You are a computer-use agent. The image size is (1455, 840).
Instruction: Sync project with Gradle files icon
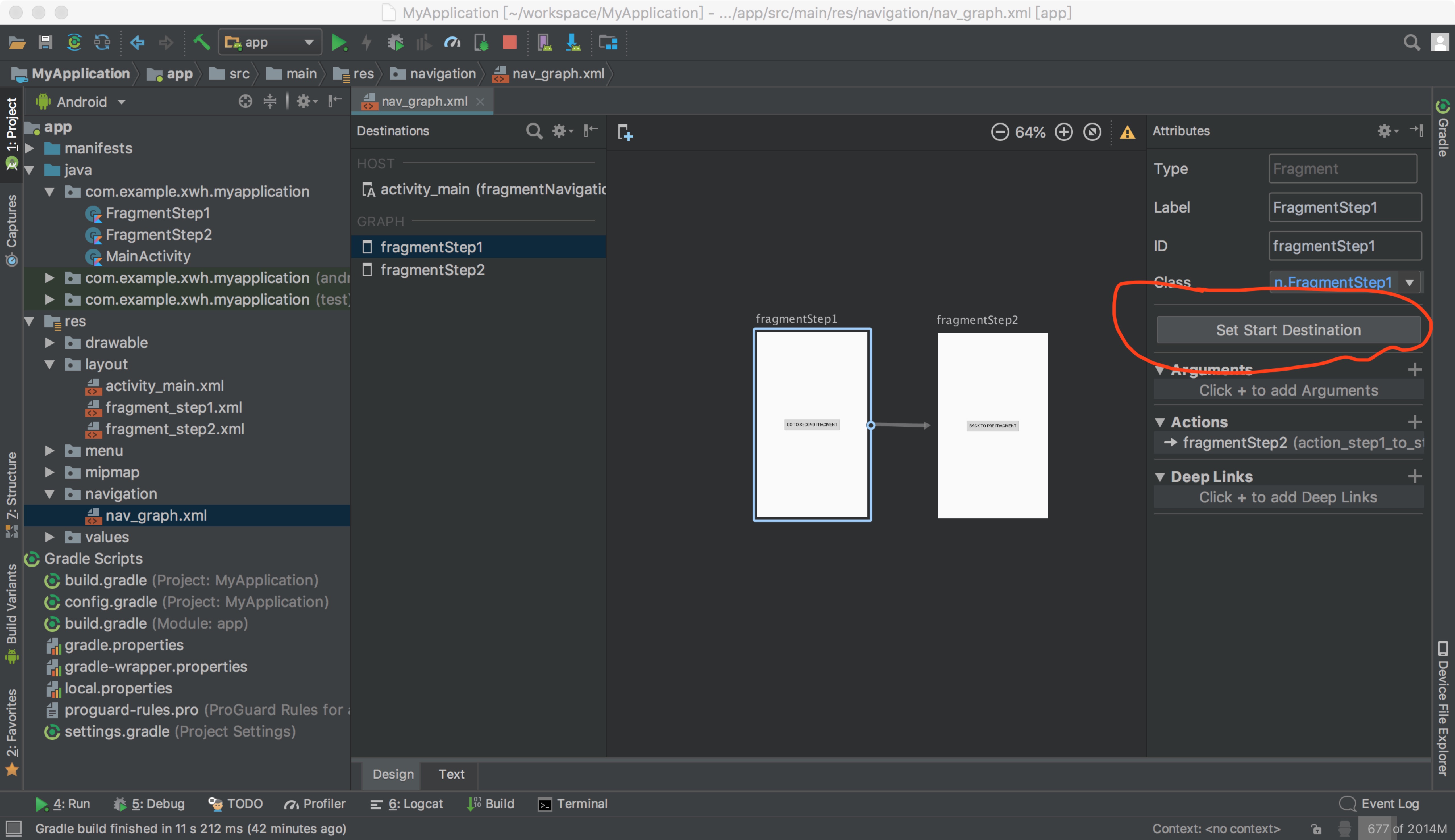74,42
